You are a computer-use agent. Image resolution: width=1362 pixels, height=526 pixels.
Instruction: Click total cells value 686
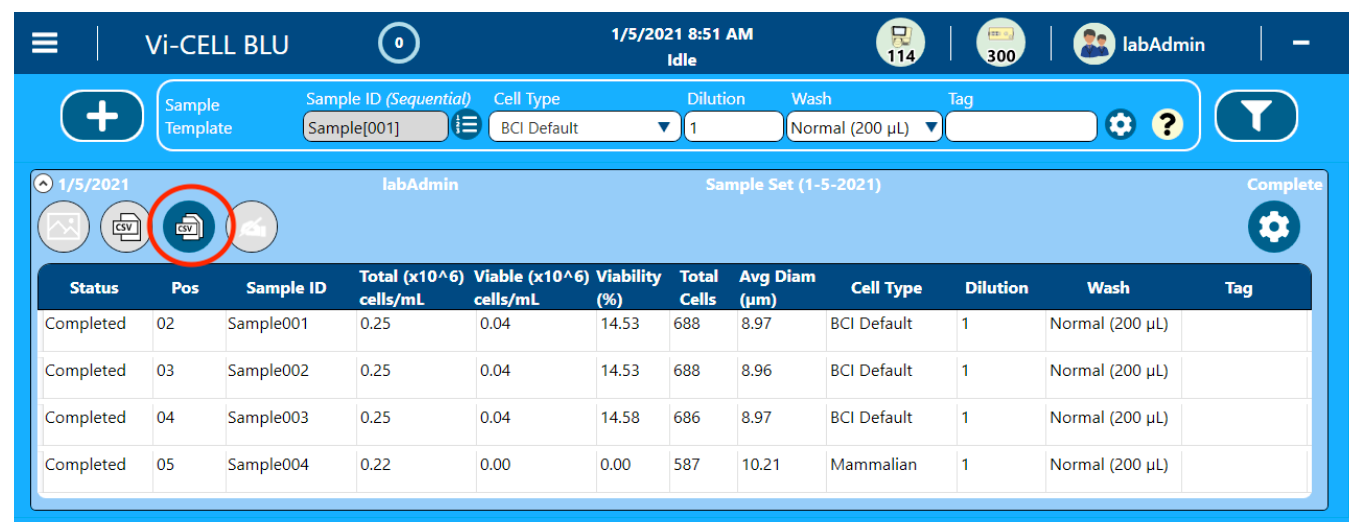(x=687, y=418)
